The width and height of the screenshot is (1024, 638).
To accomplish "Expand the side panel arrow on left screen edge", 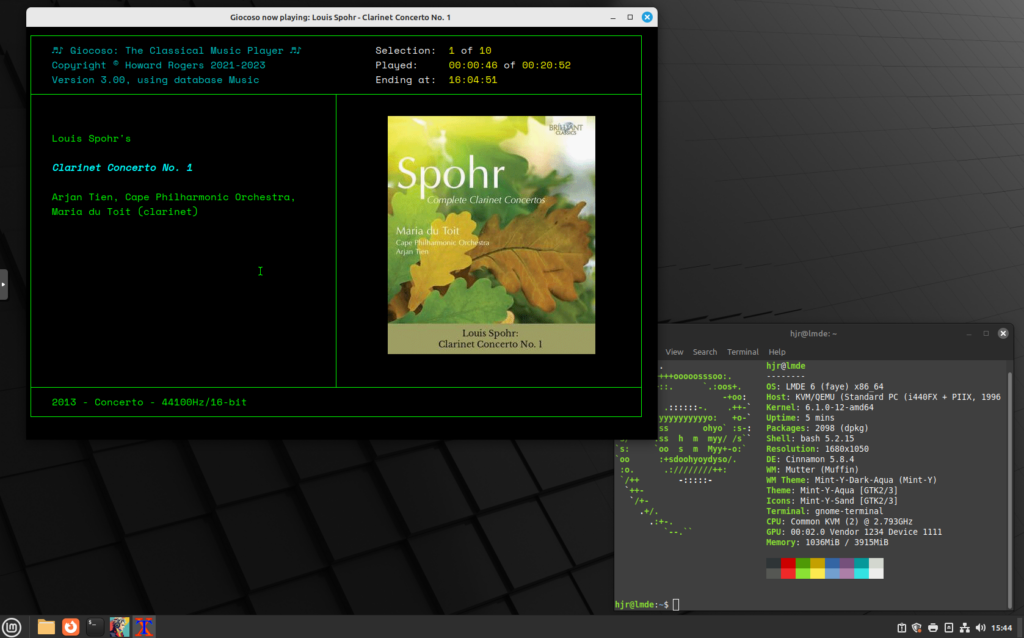I will click(3, 284).
